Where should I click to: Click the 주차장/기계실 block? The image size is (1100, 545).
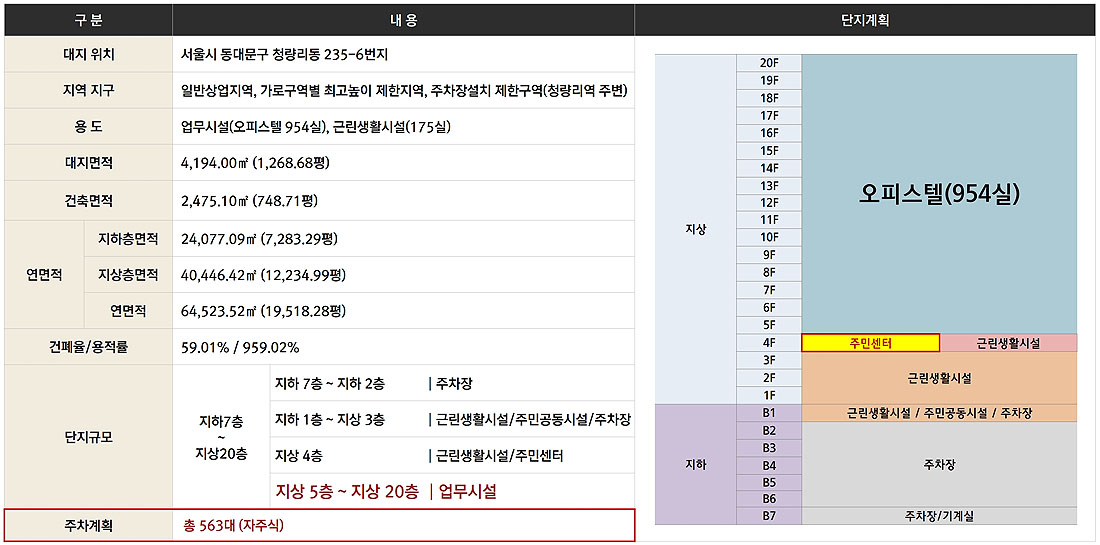939,516
